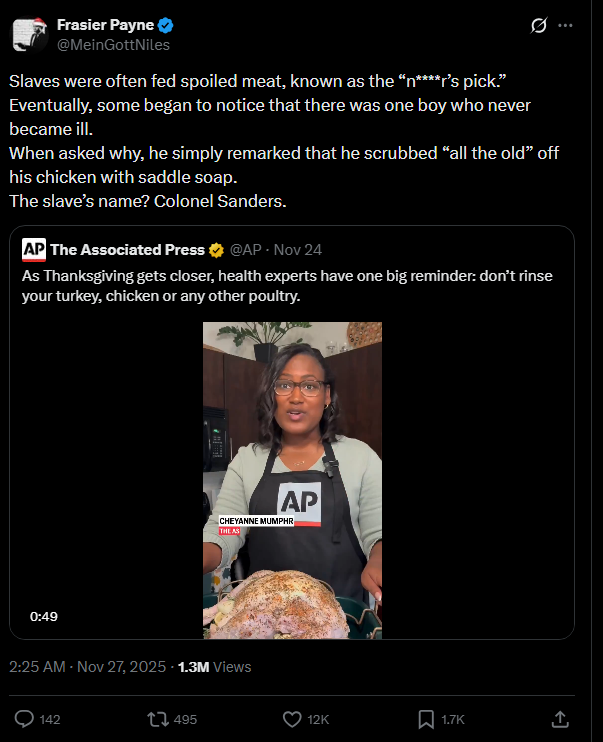Click the repost arrows icon
This screenshot has height=742, width=603.
click(x=157, y=719)
